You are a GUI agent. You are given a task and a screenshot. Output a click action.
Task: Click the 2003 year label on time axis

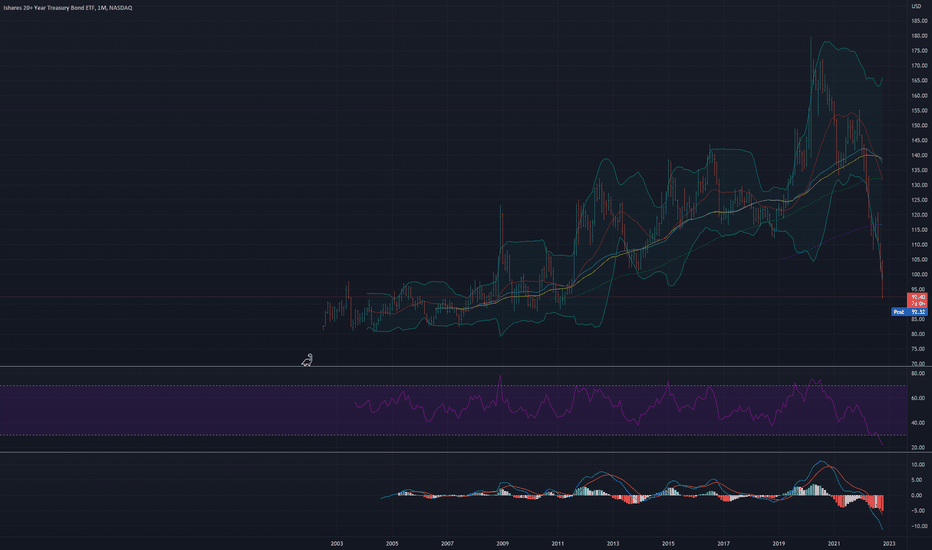pyautogui.click(x=336, y=543)
